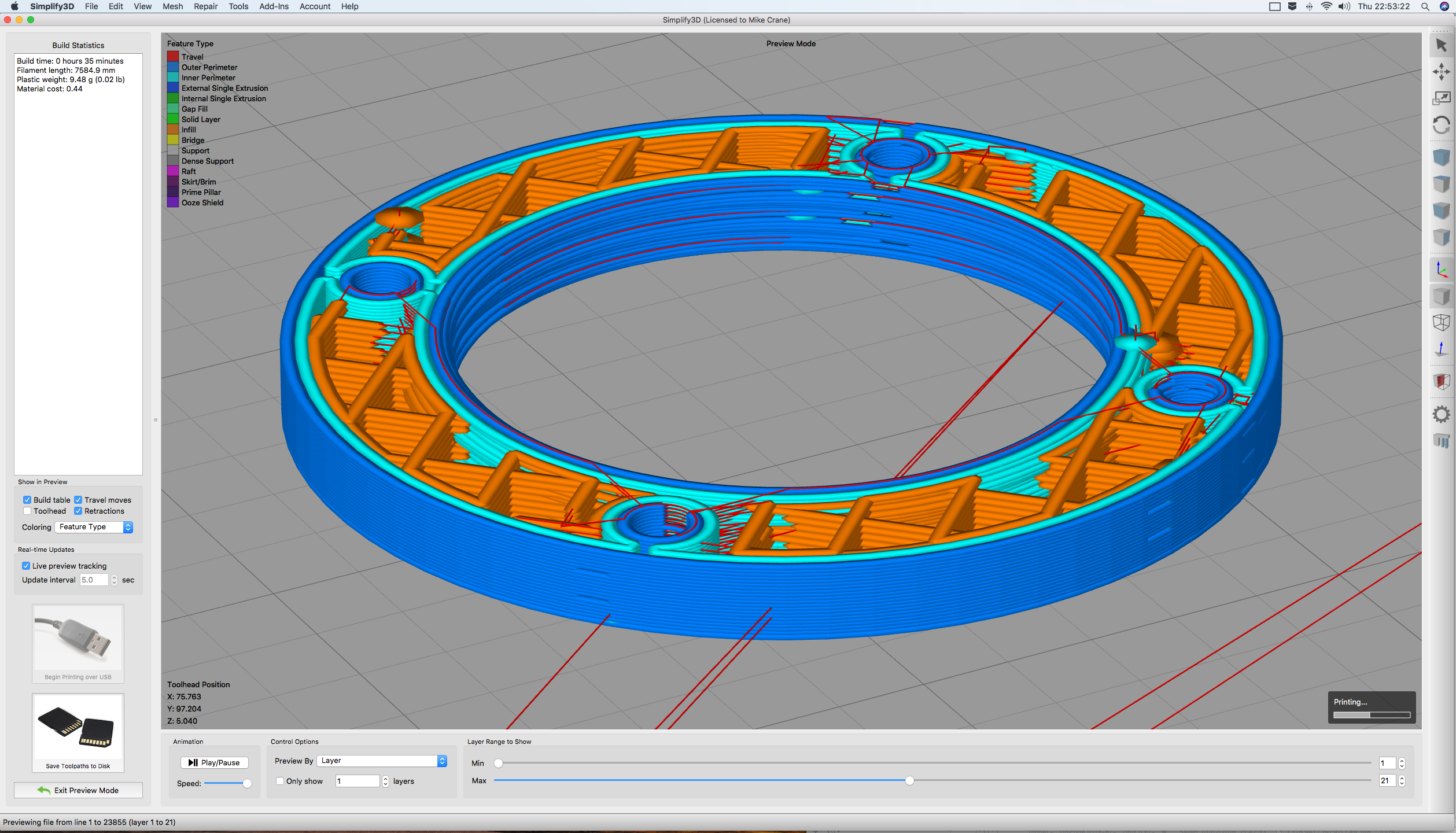This screenshot has height=833, width=1456.
Task: Open Spotlight search
Action: [x=1425, y=6]
